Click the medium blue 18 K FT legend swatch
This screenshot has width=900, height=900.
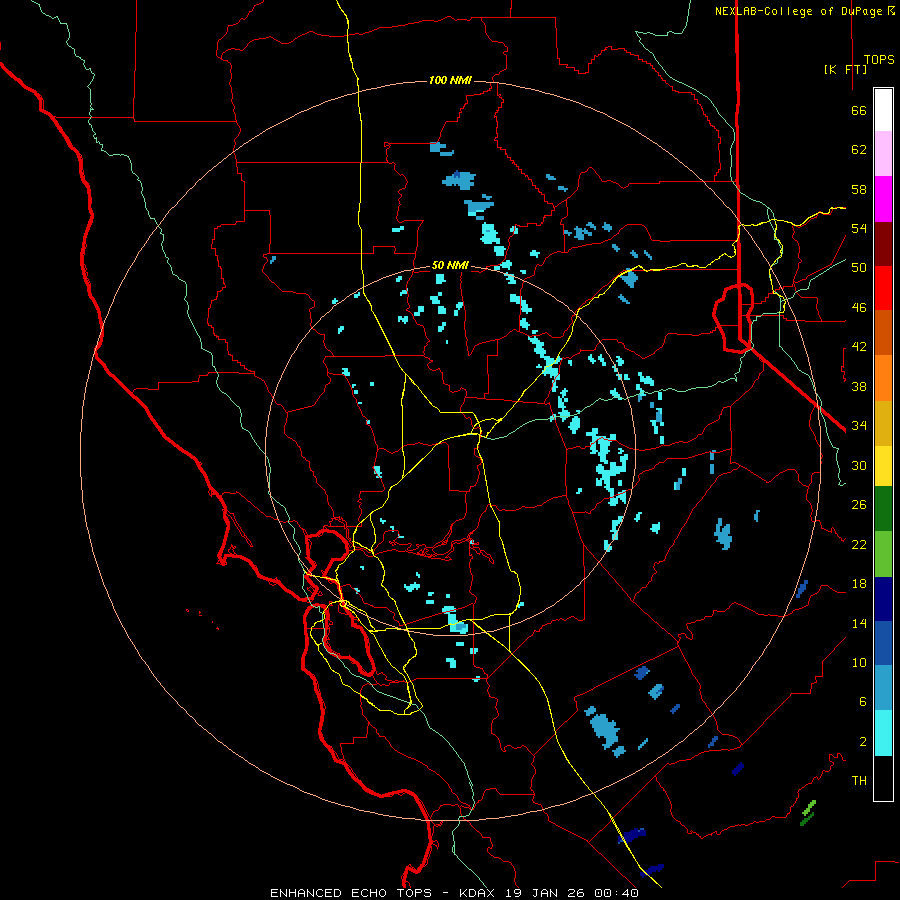[x=883, y=643]
